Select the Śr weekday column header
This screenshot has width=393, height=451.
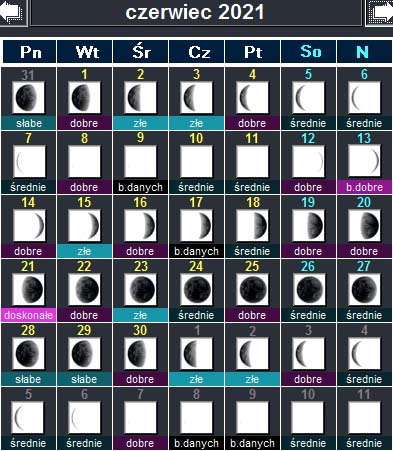click(141, 52)
